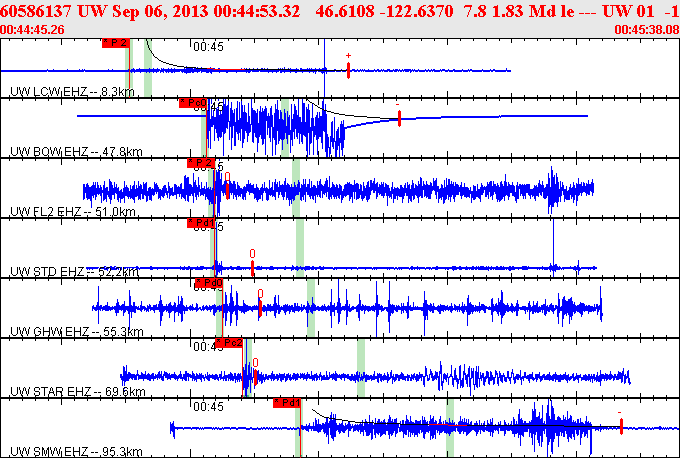Screen dimensions: 680x458
Task: Click the UW BOW EHZ 47.8km label
Action: click(x=76, y=152)
